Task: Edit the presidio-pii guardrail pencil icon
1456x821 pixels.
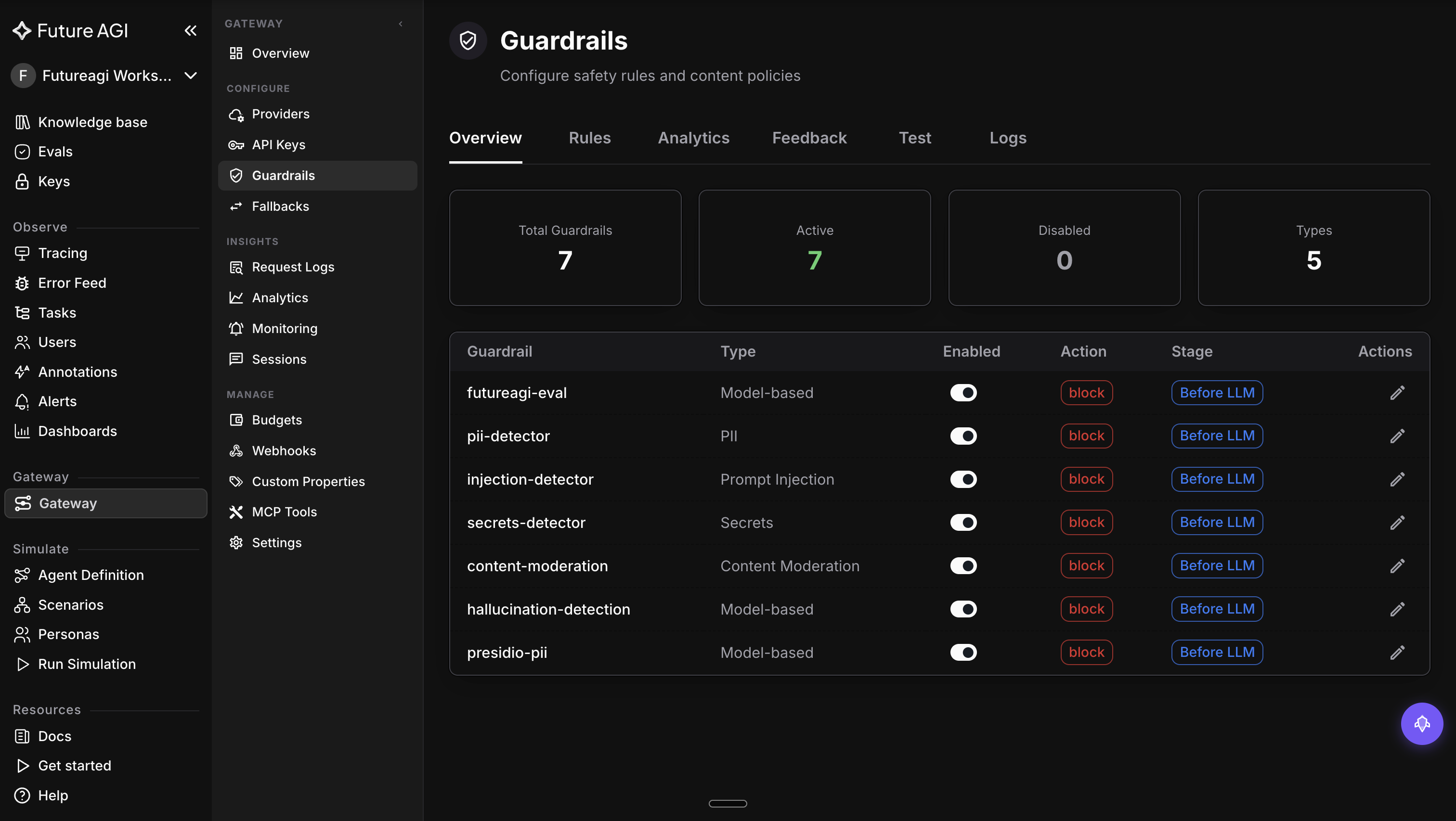Action: coord(1397,653)
